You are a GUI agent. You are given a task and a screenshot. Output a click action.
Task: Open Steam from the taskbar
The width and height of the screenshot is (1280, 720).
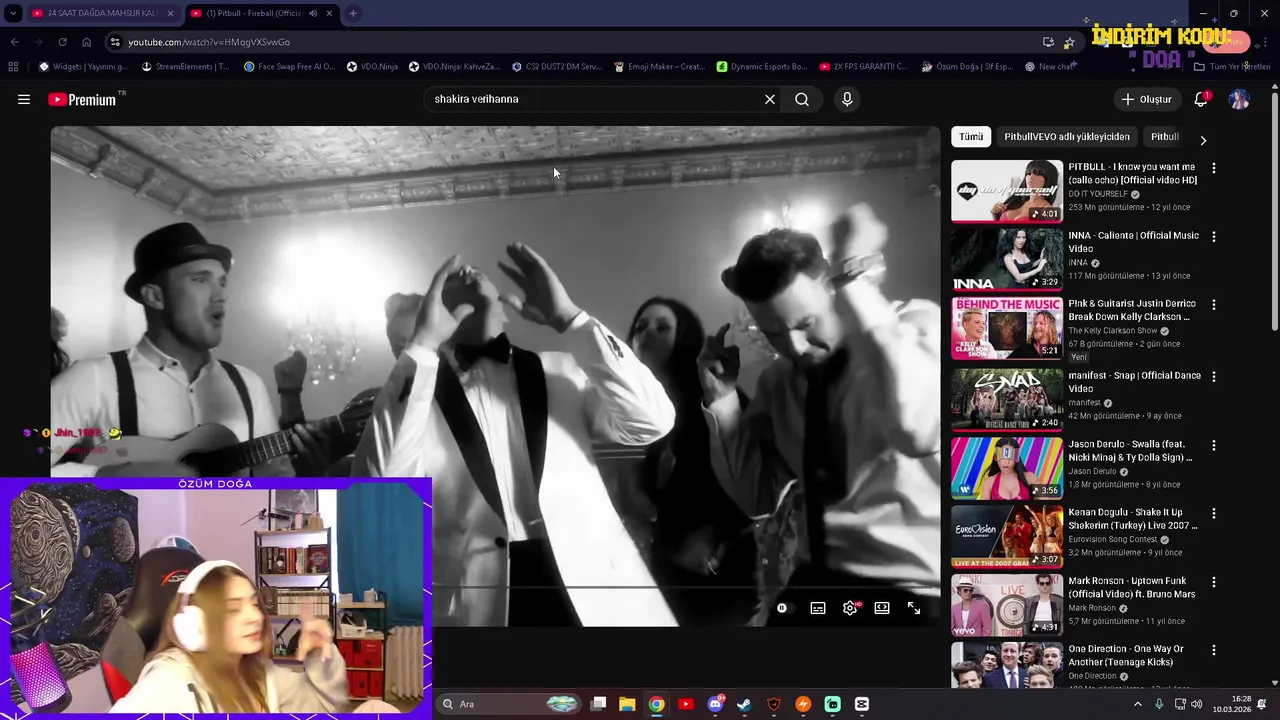pyautogui.click(x=744, y=704)
